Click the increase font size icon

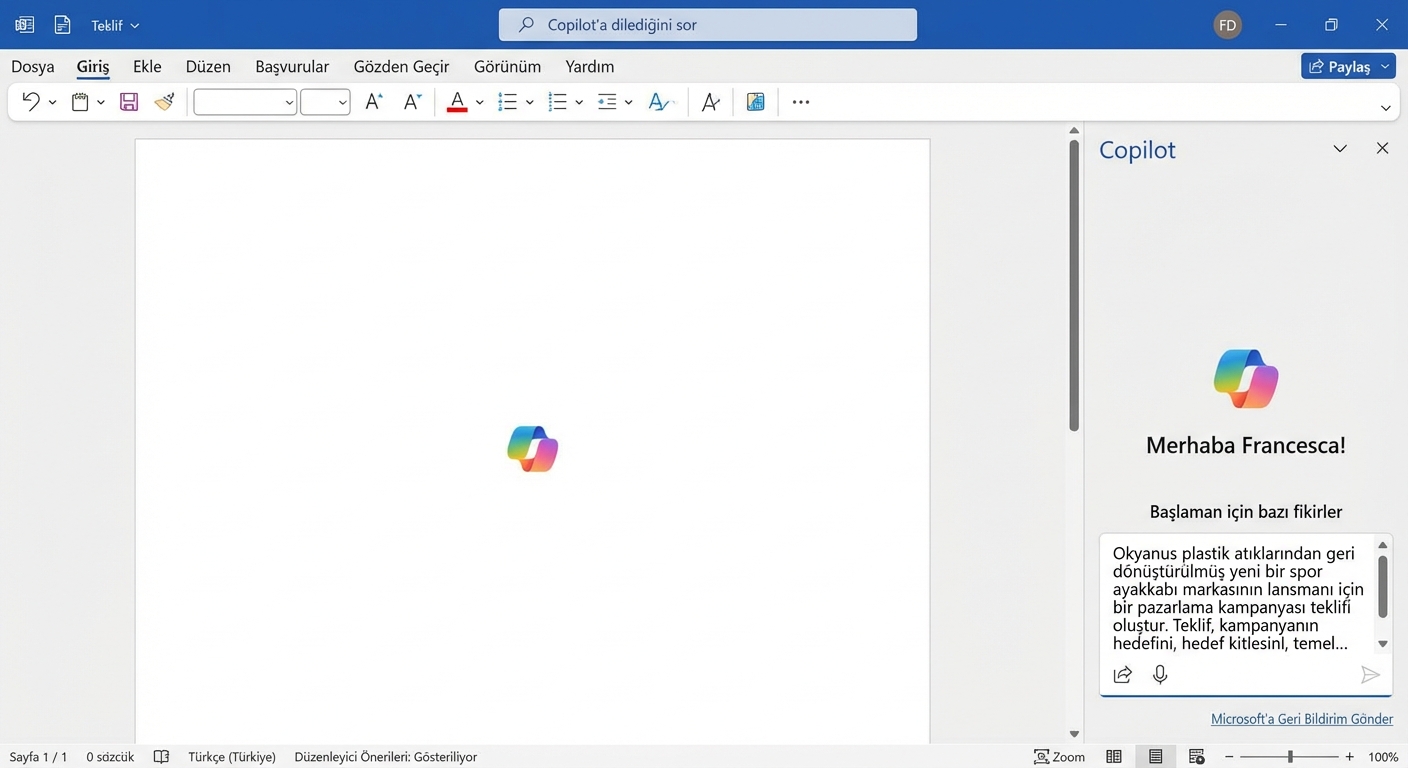point(373,102)
